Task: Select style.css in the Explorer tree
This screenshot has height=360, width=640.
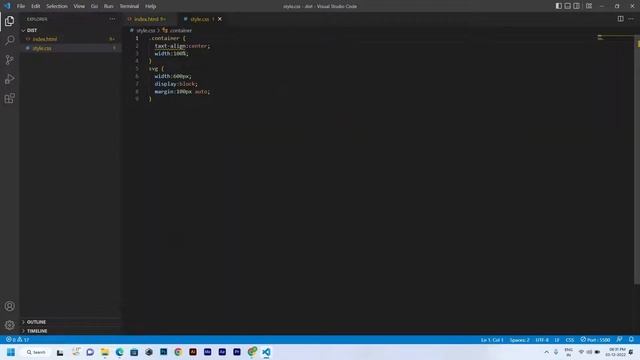Action: click(x=70, y=48)
